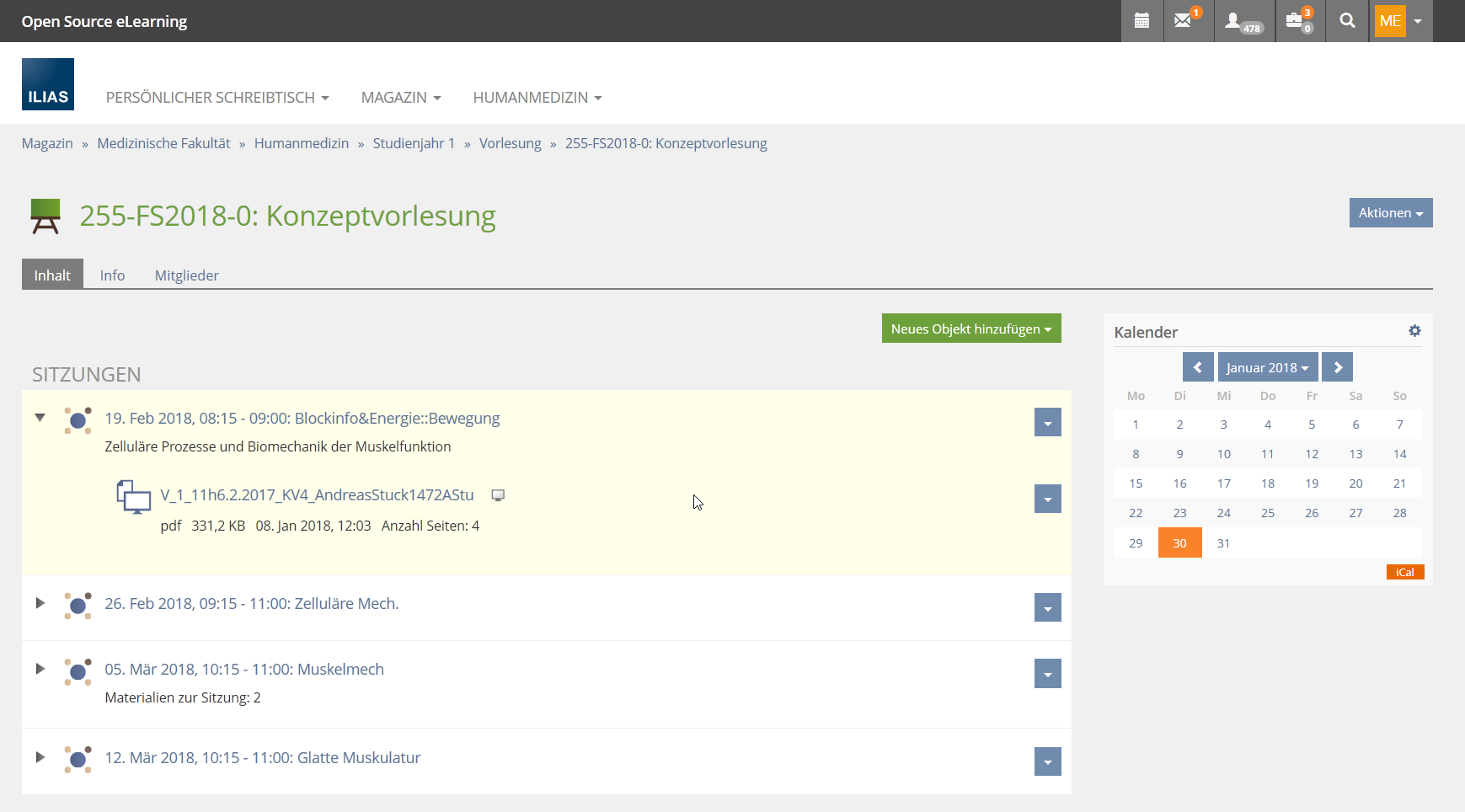1465x812 pixels.
Task: Click Neues Objekt hinzufügen button
Action: point(970,329)
